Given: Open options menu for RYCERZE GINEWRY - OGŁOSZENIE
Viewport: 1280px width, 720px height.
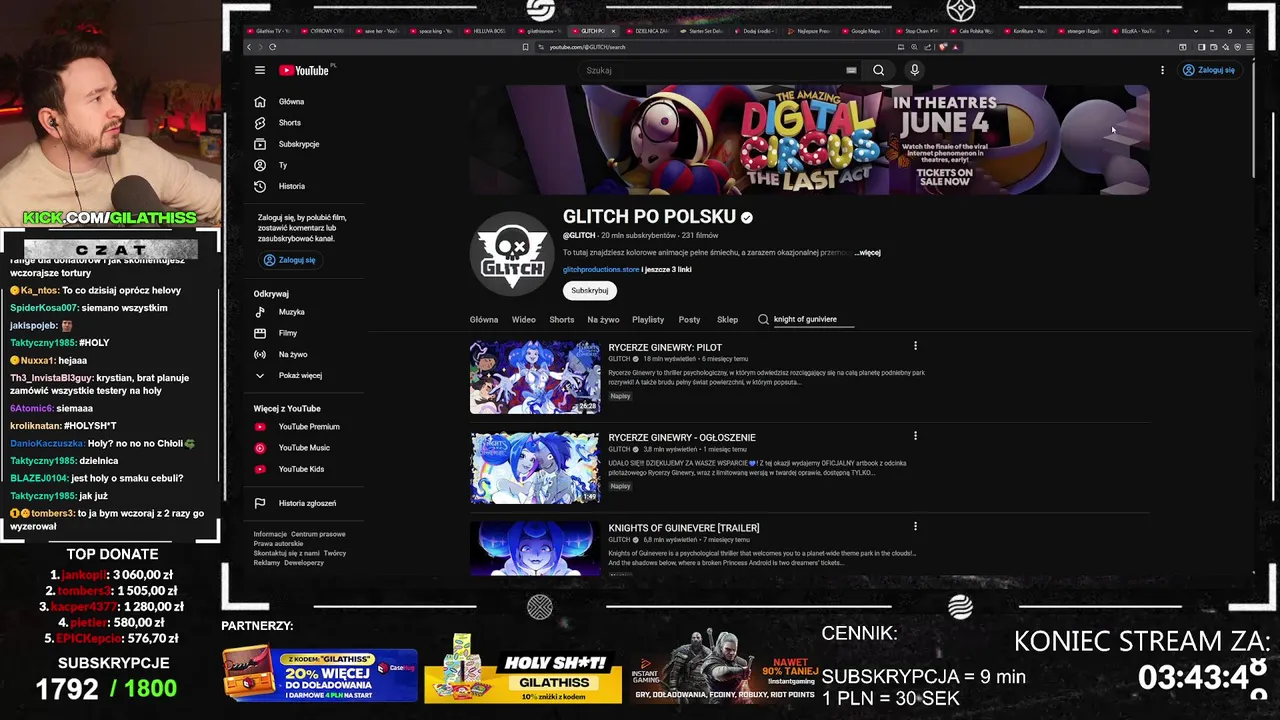Looking at the screenshot, I should click(x=915, y=436).
